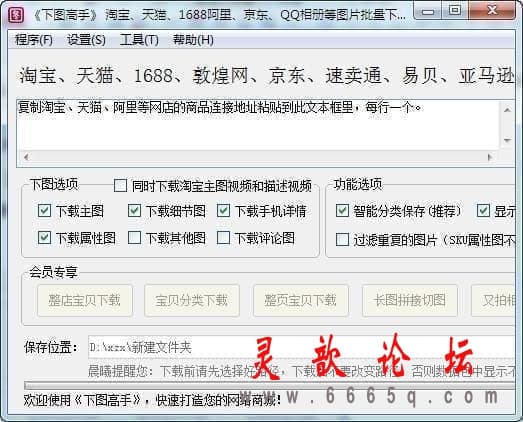Check 同时下载淘宝主图视频和描述视频 option
The width and height of the screenshot is (523, 422).
[120, 185]
